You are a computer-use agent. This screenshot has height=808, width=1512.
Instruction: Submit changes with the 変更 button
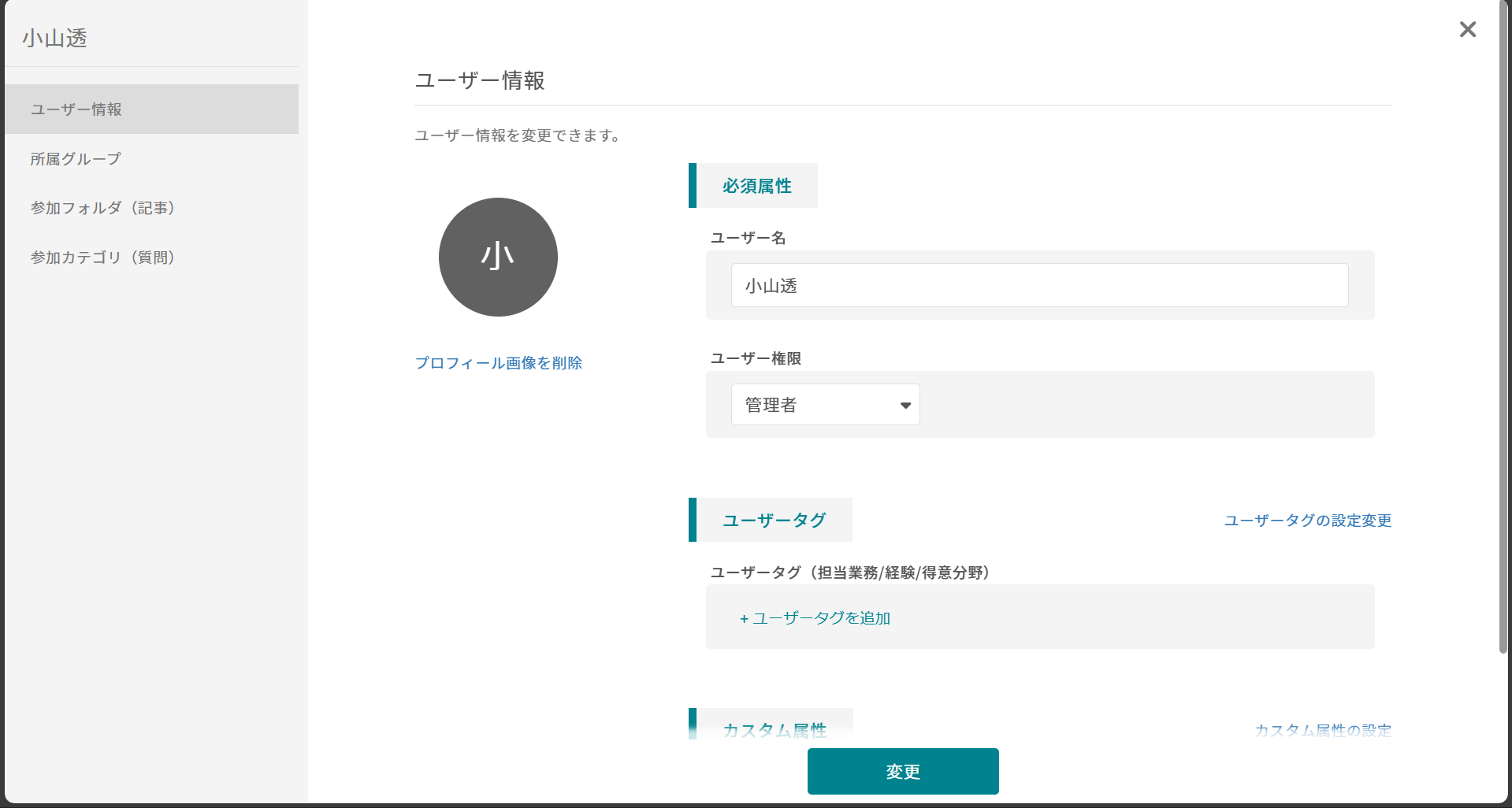[x=902, y=771]
